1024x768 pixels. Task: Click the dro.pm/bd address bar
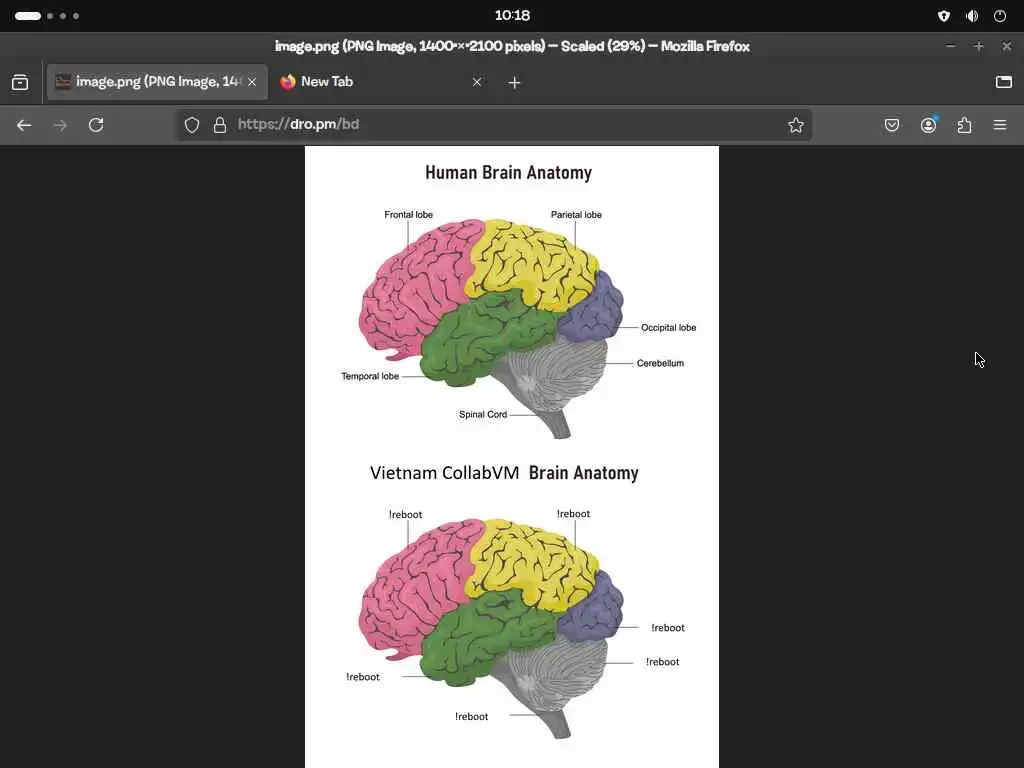tap(494, 125)
